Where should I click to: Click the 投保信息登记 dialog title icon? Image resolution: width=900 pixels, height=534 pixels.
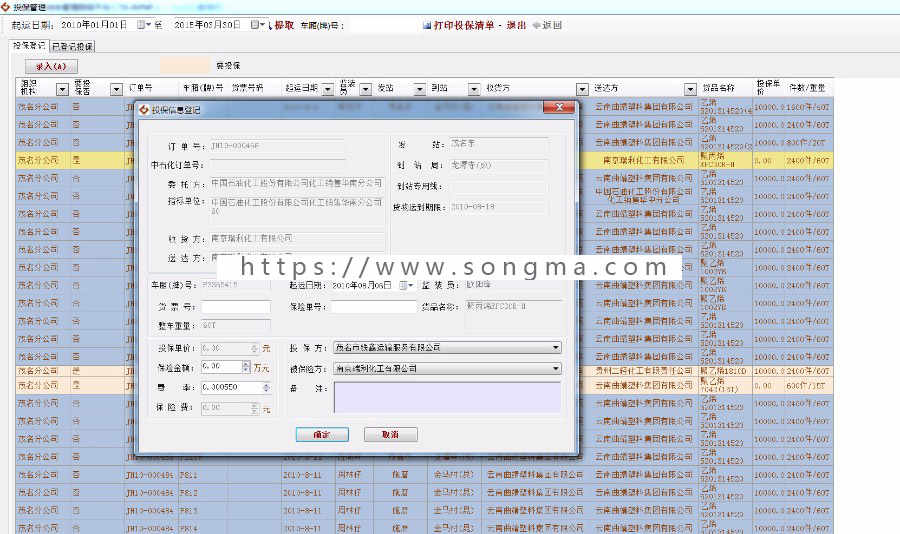[144, 109]
